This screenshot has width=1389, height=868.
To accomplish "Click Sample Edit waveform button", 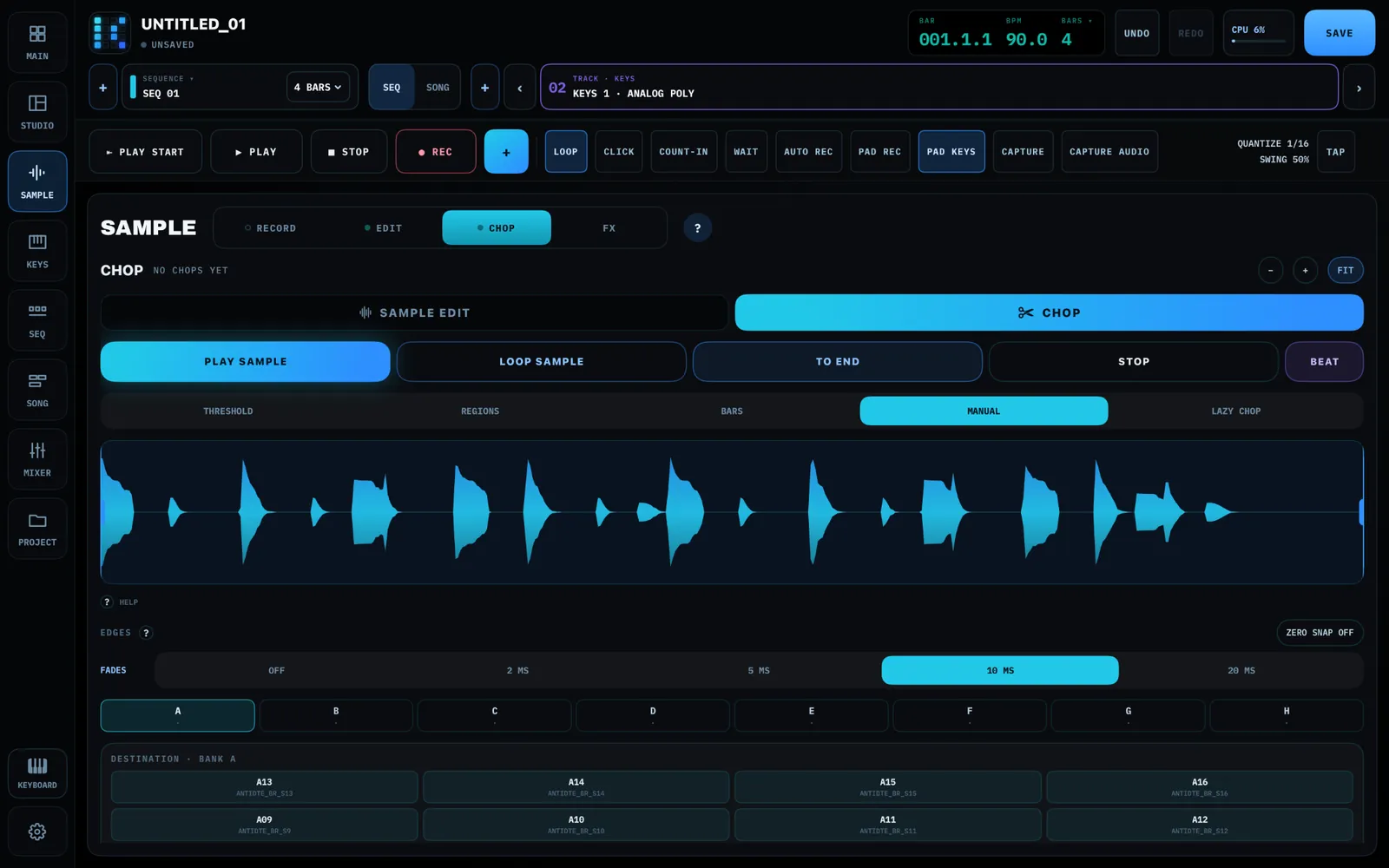I will point(414,312).
